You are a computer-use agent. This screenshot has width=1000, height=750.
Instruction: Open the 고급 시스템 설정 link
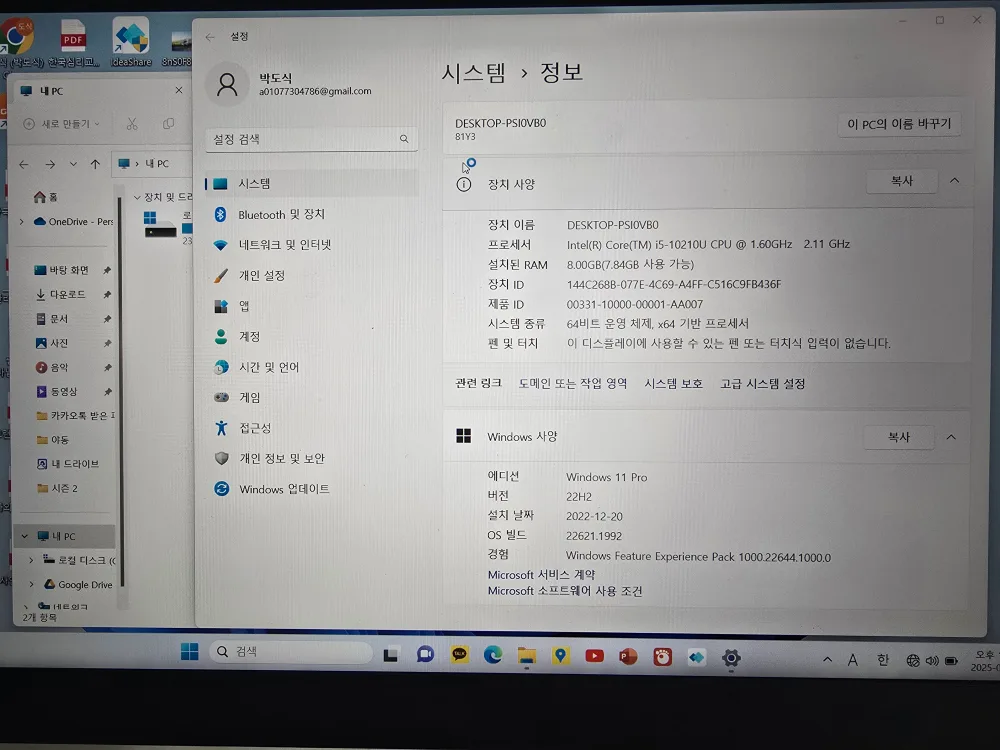[762, 384]
